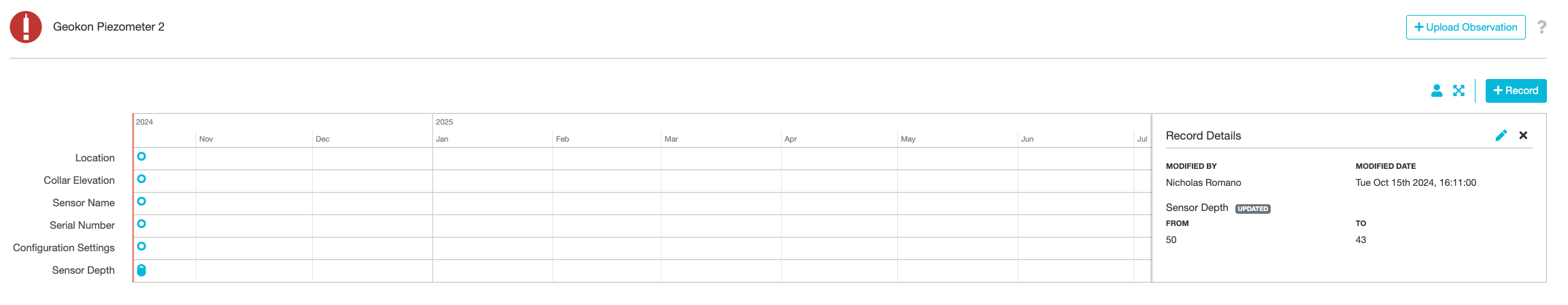Image resolution: width=1568 pixels, height=305 pixels.
Task: Select the Sensor Name timeline marker
Action: [141, 202]
